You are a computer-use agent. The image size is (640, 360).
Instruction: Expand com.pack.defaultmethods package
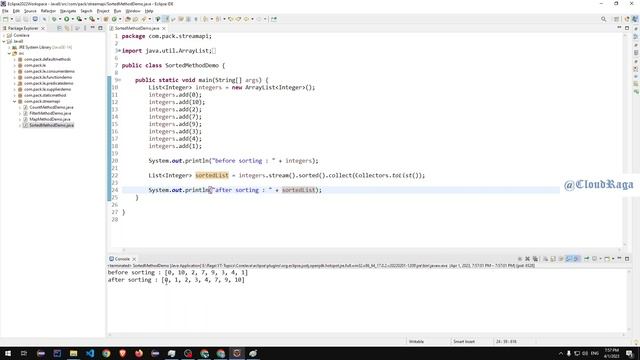click(15, 59)
